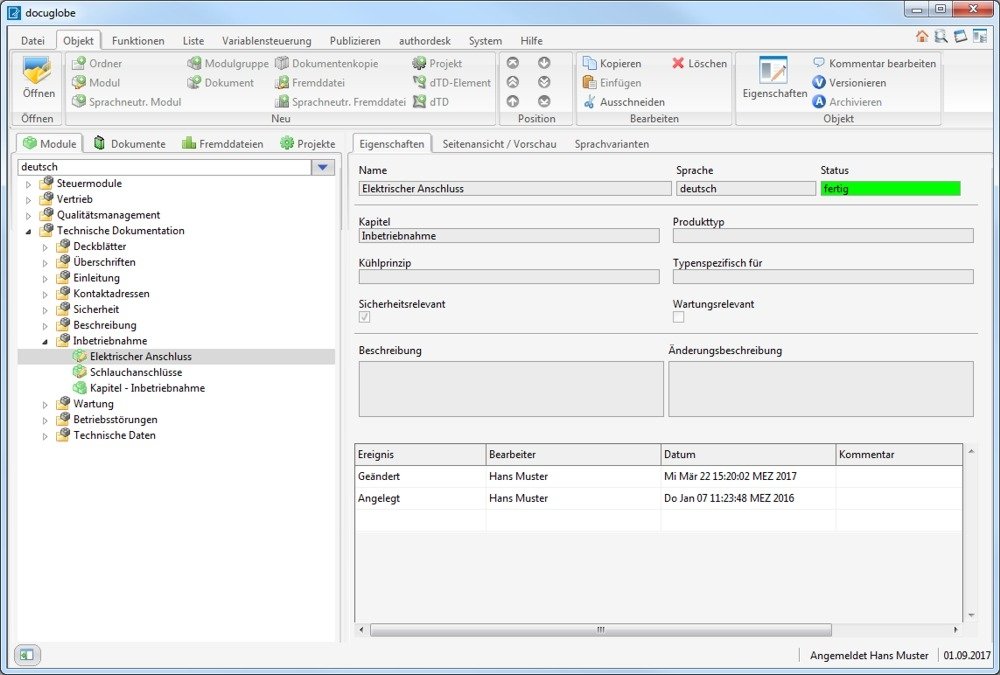Click the Versionieren icon
Screen dimensions: 1000x675
coord(819,83)
